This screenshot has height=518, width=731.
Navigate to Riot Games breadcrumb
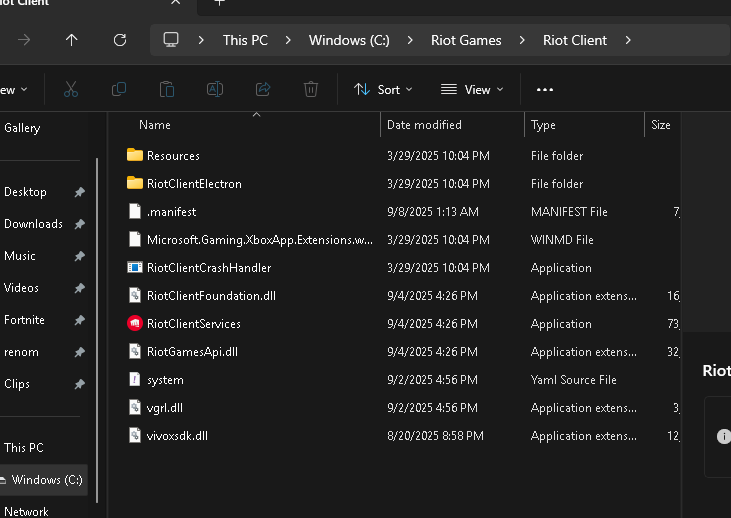tap(466, 40)
